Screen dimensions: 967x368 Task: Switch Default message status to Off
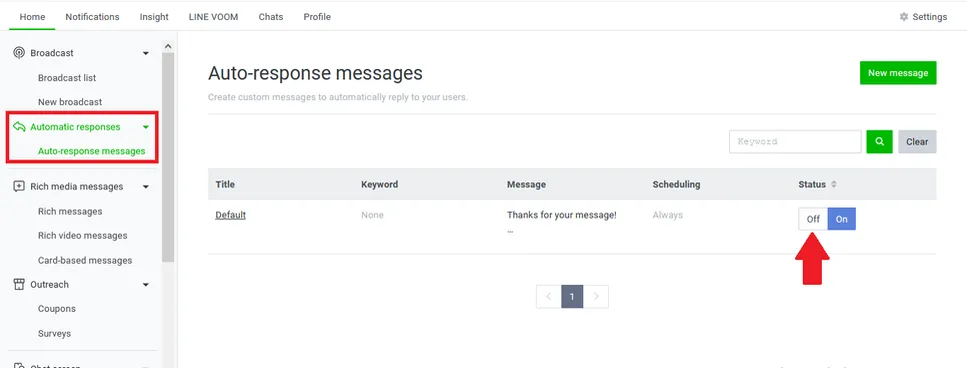click(813, 219)
